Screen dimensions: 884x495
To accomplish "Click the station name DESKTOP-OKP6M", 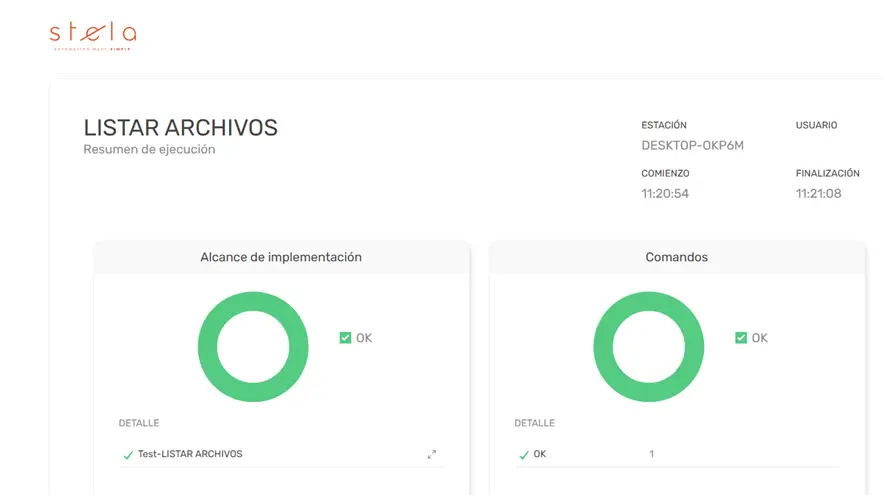I will pyautogui.click(x=692, y=146).
